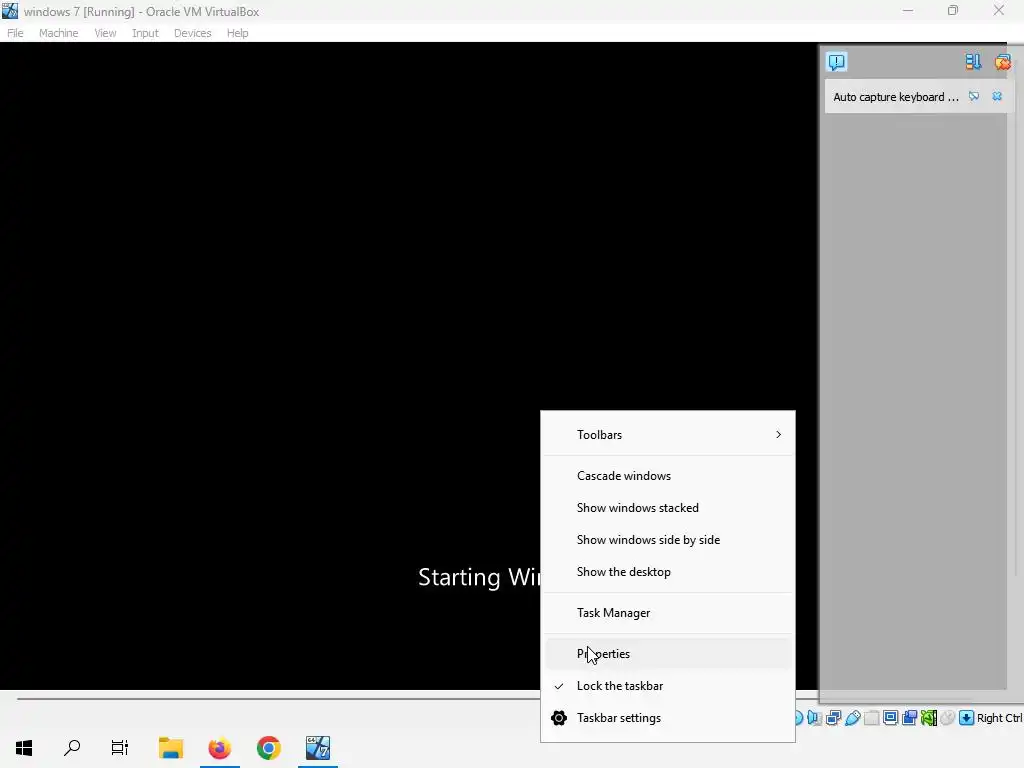1024x768 pixels.
Task: Open the VirtualBox notification center icon
Action: (x=837, y=62)
